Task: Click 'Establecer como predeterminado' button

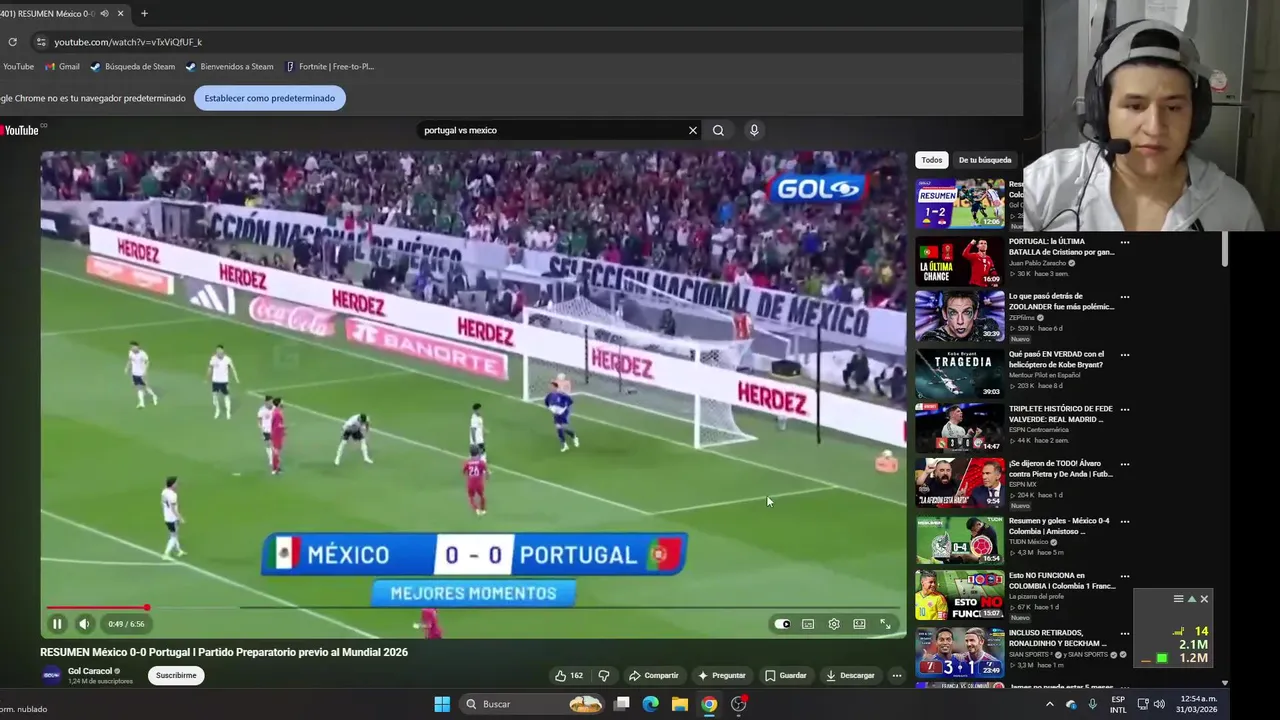Action: [270, 98]
